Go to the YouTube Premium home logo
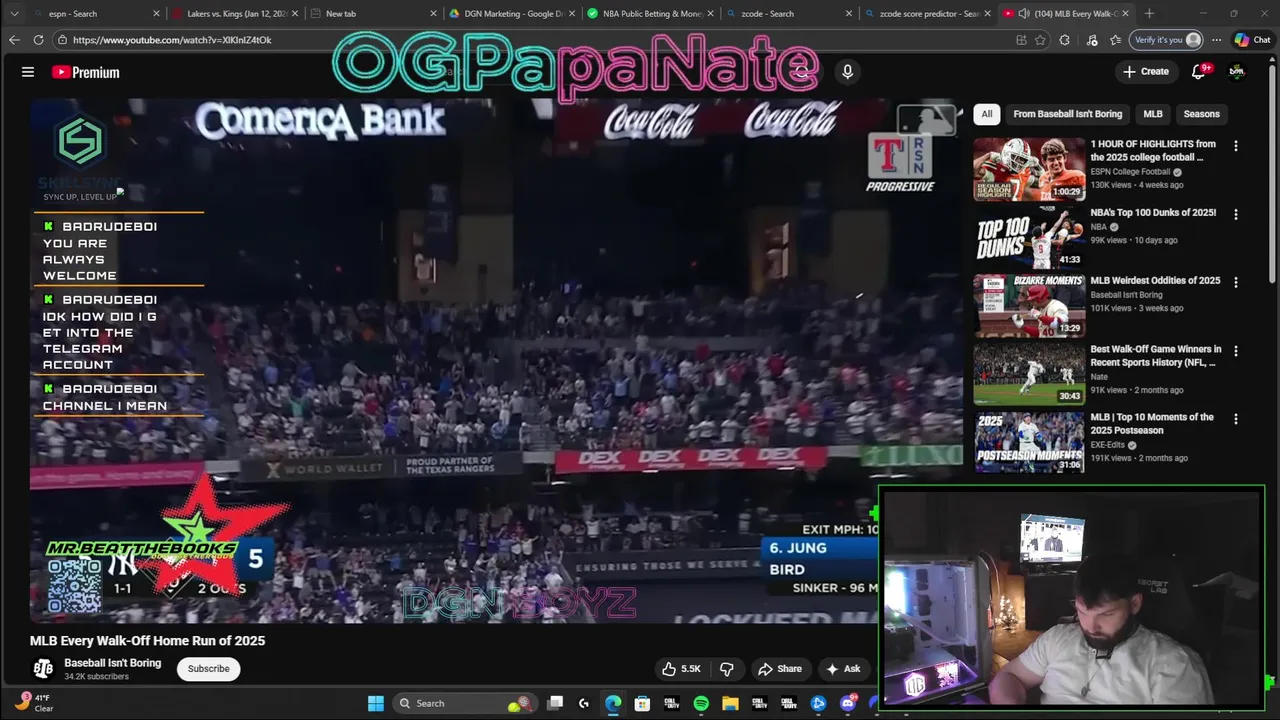 86,72
